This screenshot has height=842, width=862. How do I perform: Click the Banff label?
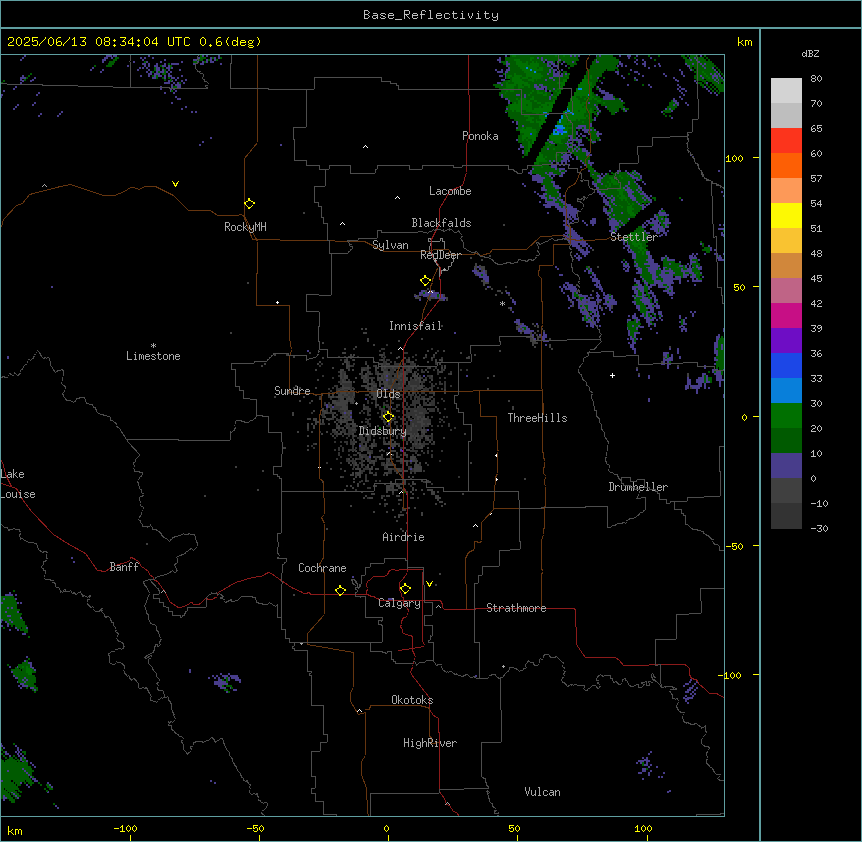tap(124, 567)
